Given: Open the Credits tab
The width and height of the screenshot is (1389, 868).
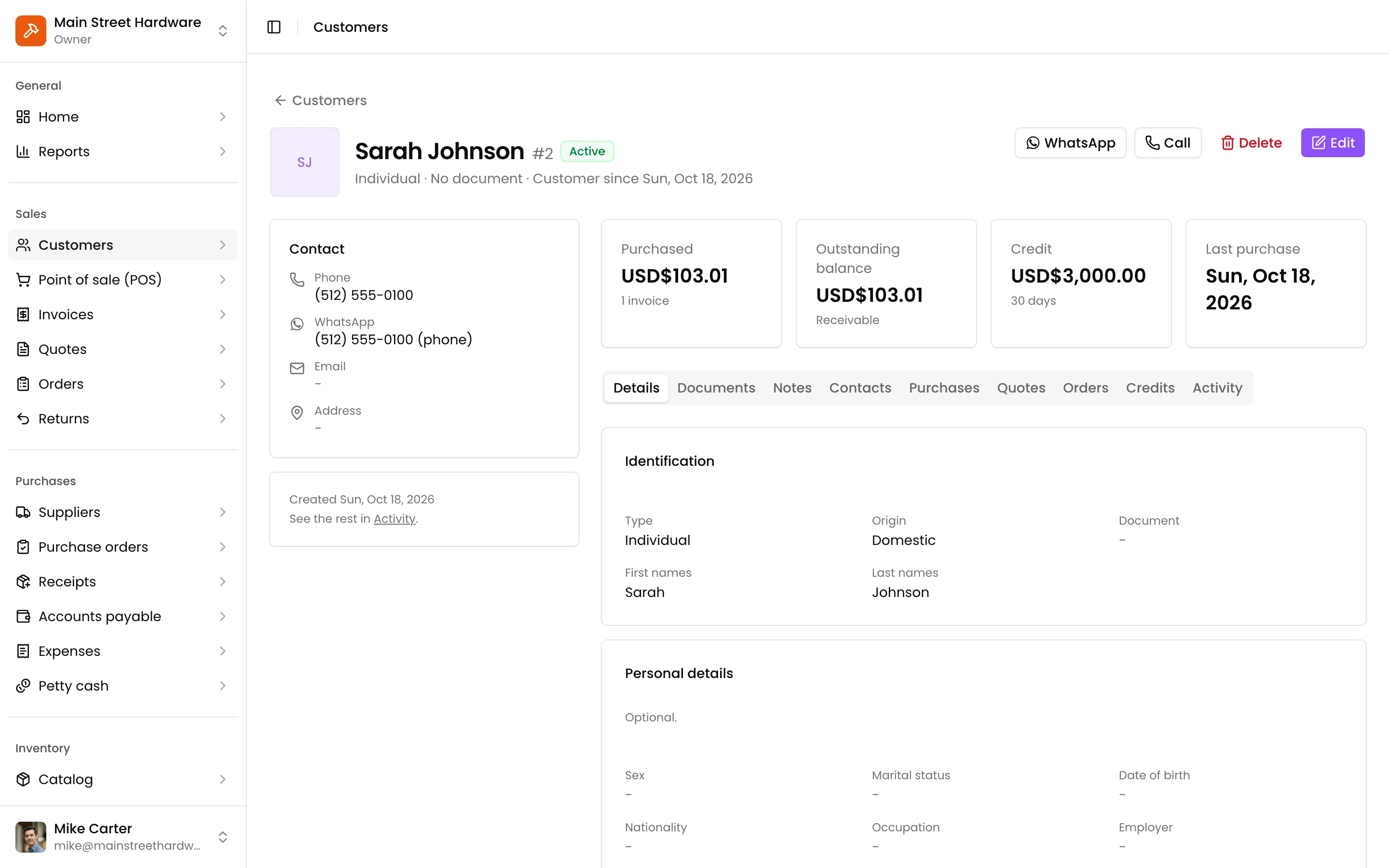Looking at the screenshot, I should 1150,388.
